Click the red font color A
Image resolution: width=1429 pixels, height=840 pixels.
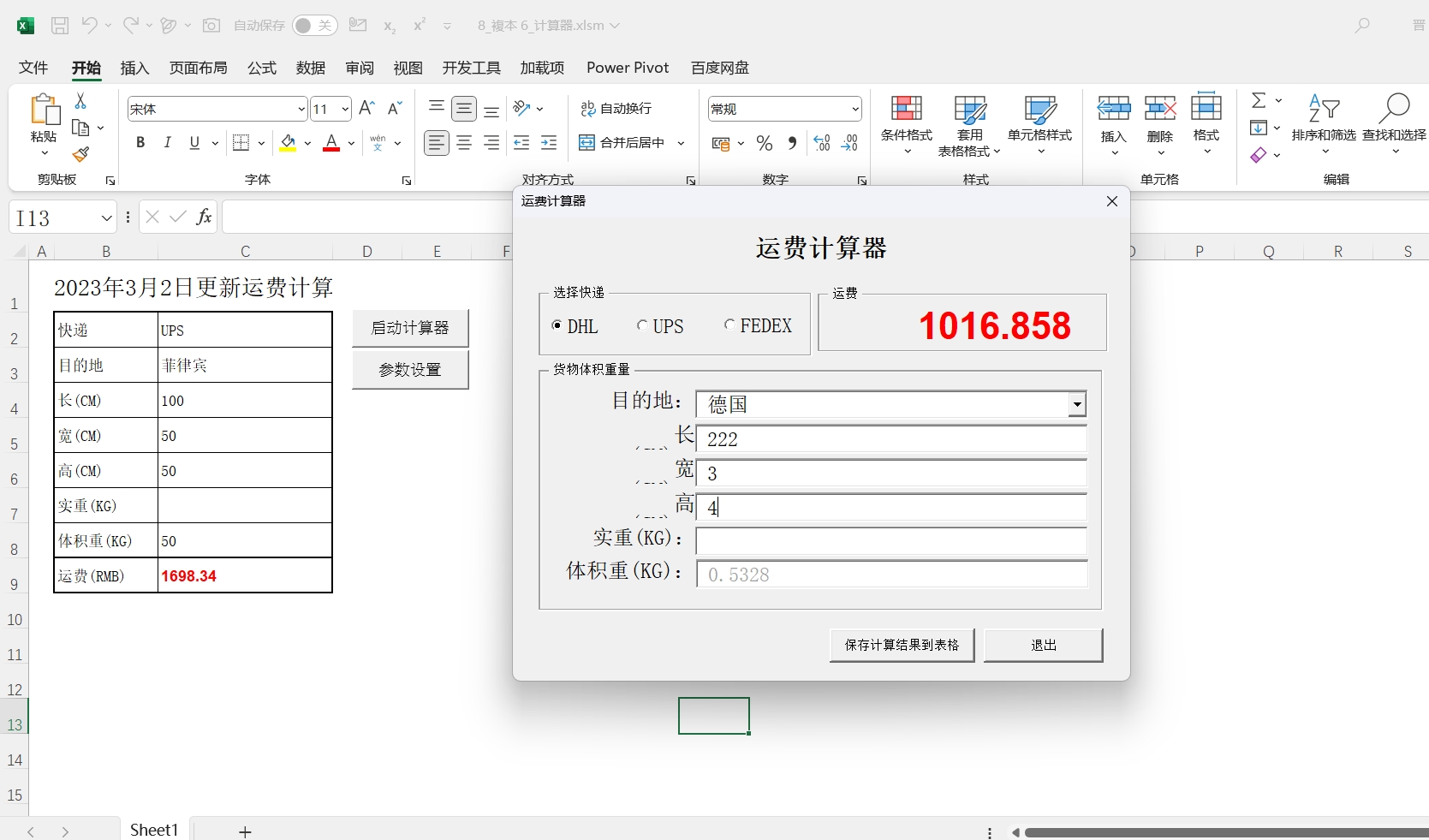coord(331,143)
